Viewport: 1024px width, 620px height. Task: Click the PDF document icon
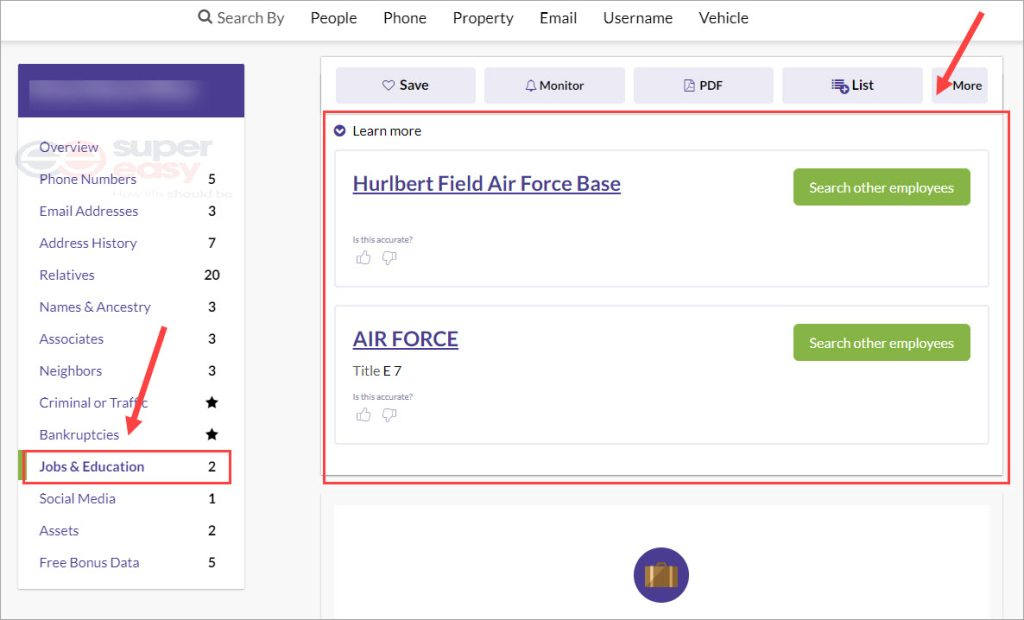[x=689, y=86]
